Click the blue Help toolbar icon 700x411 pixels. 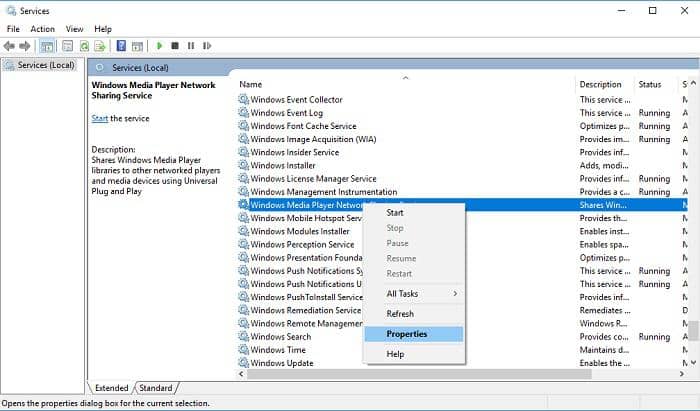tap(121, 46)
